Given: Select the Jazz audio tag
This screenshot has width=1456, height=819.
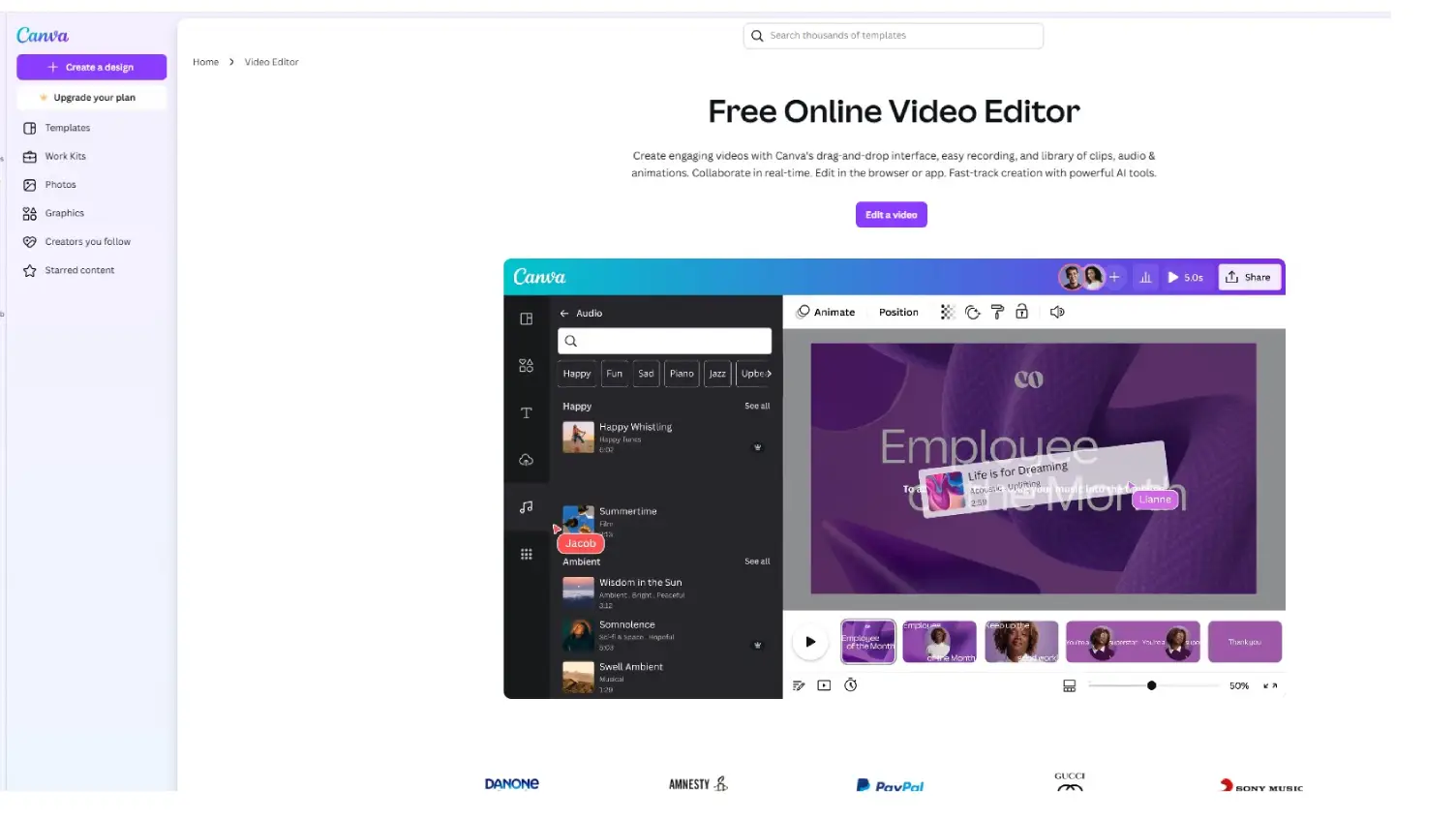Looking at the screenshot, I should point(717,374).
